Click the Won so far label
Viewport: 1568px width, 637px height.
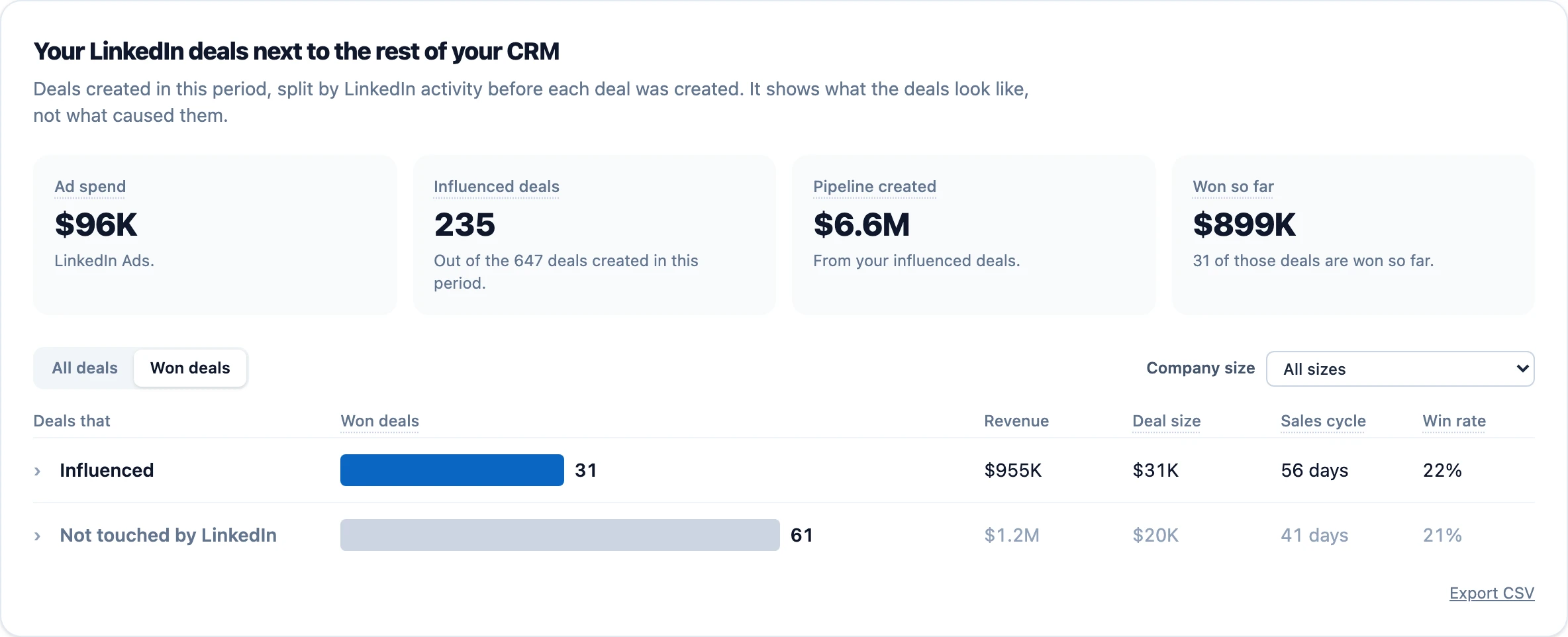(x=1233, y=187)
